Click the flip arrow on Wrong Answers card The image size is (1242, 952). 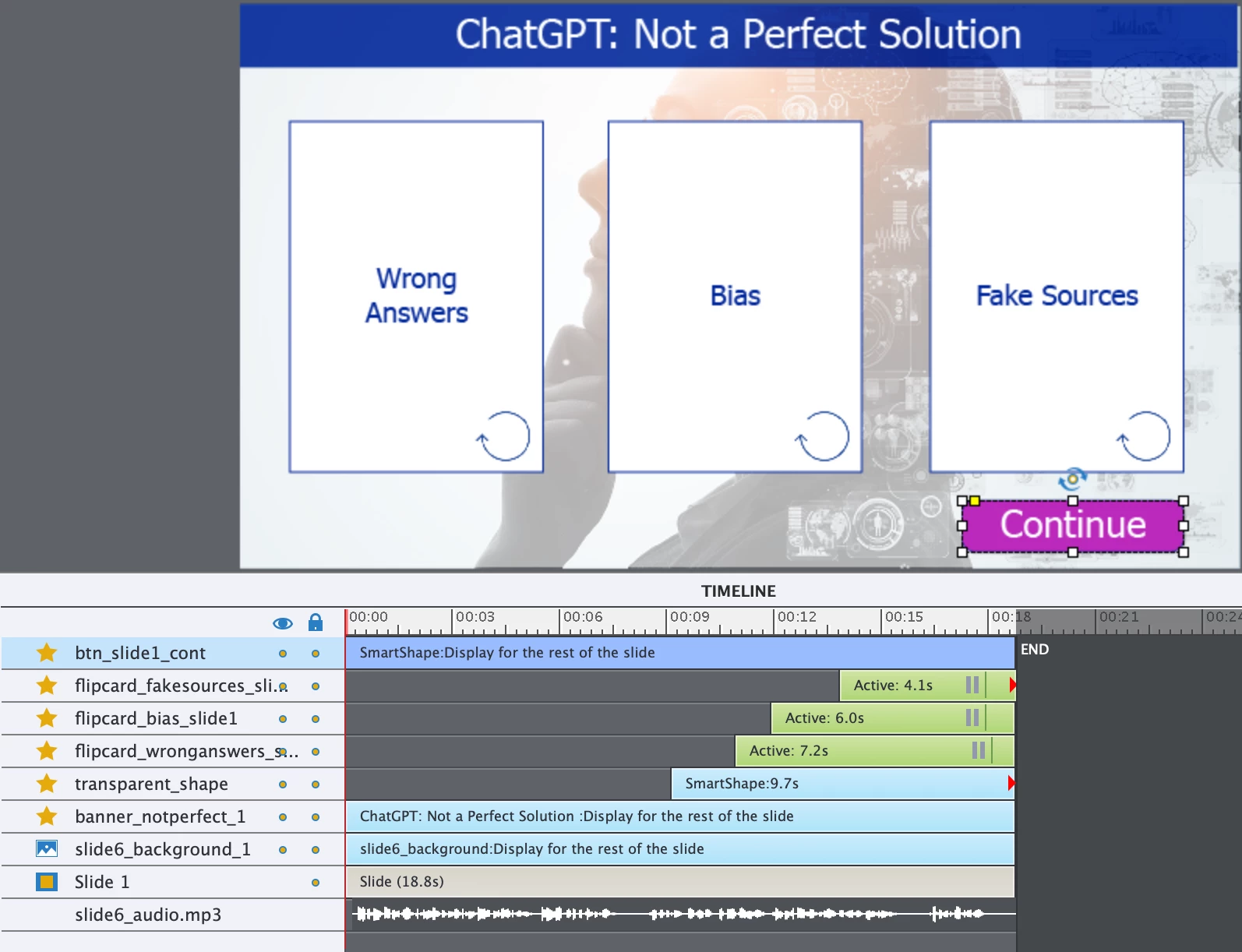[x=503, y=436]
